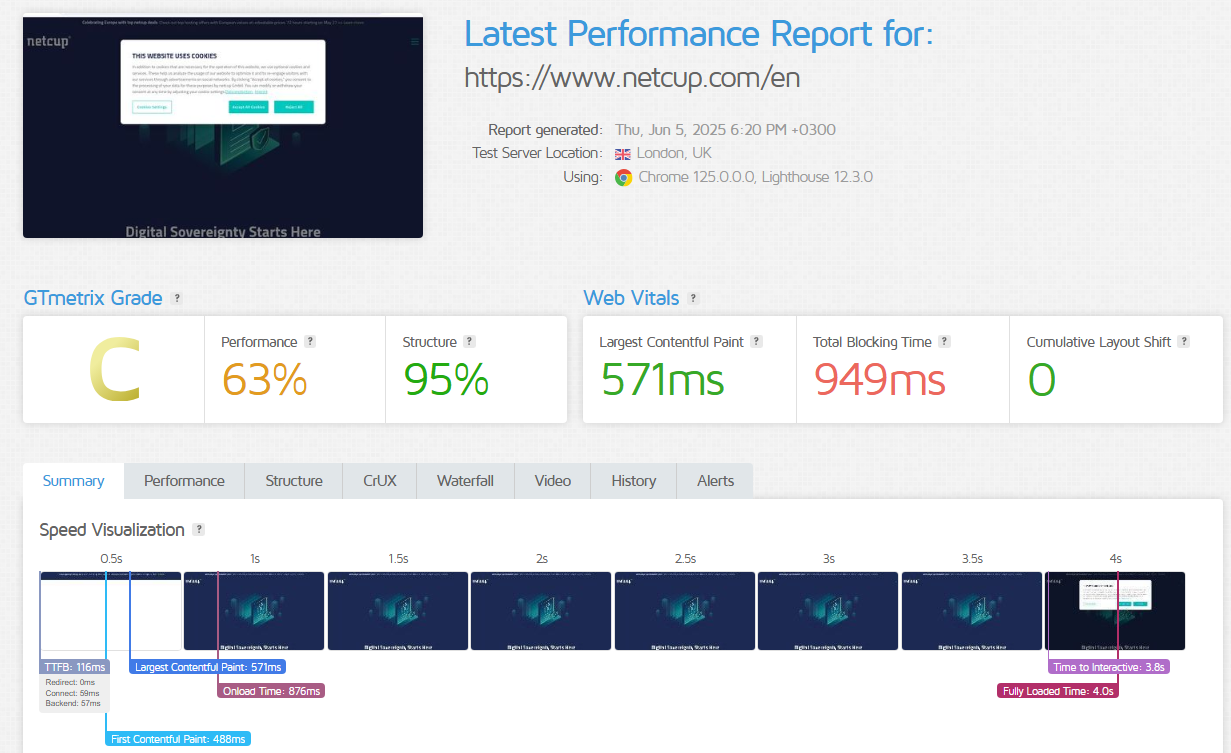Image resolution: width=1231 pixels, height=753 pixels.
Task: Click the 2.5s filmstrip frame
Action: coord(685,611)
